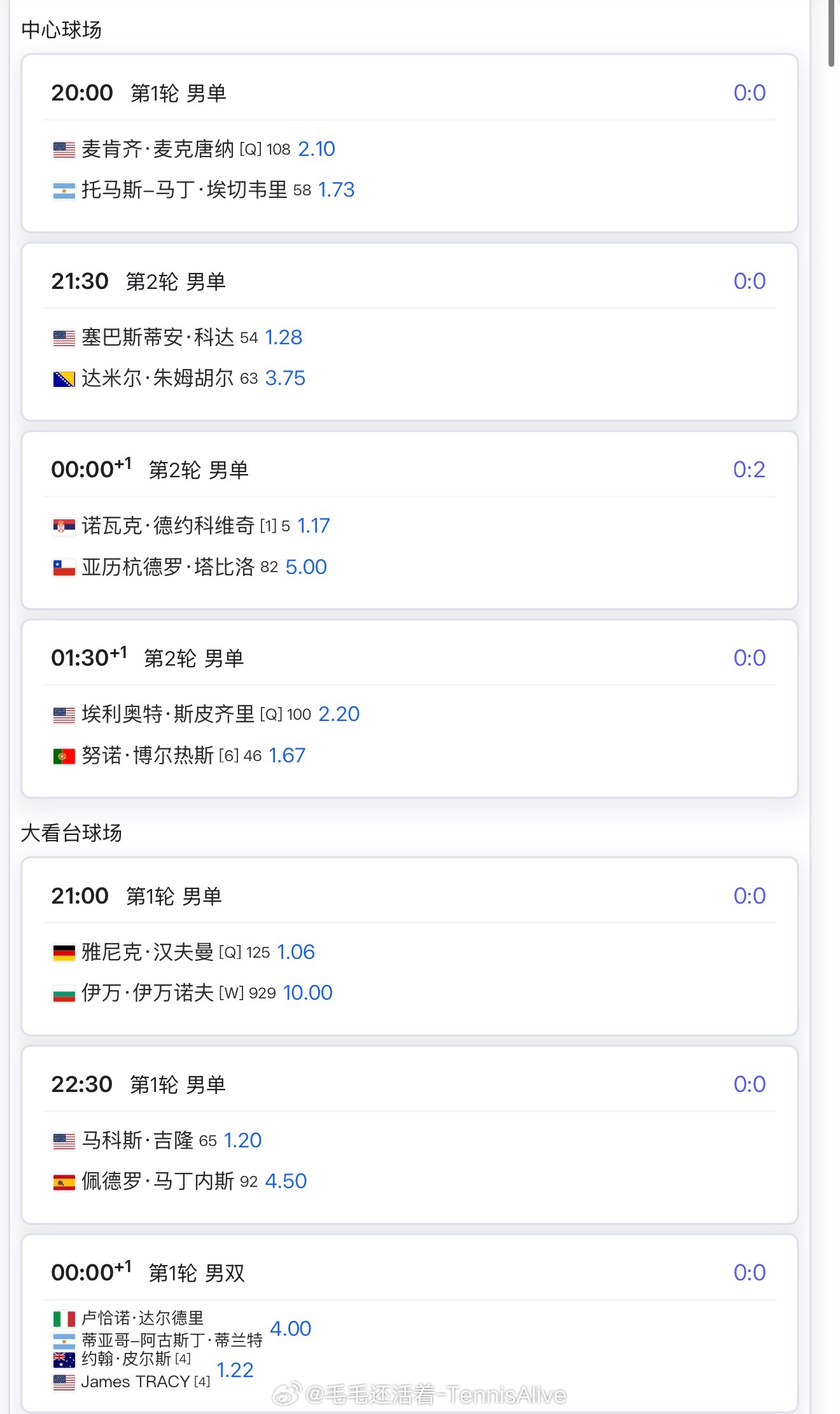Click the USA flag next to 麦肯齐·麦克唐纳
840x1414 pixels.
tap(64, 150)
